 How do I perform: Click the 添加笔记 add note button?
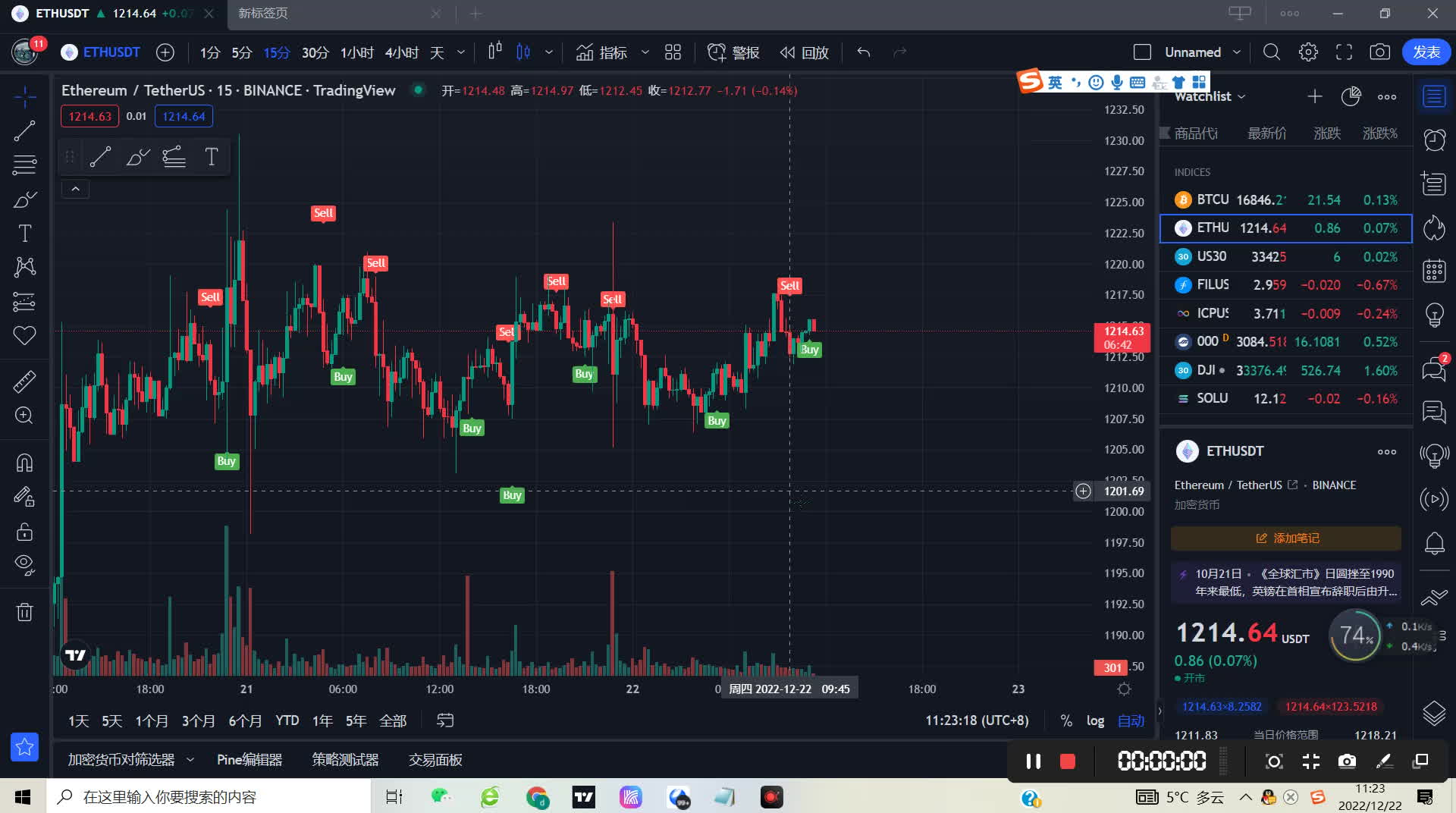[1286, 538]
